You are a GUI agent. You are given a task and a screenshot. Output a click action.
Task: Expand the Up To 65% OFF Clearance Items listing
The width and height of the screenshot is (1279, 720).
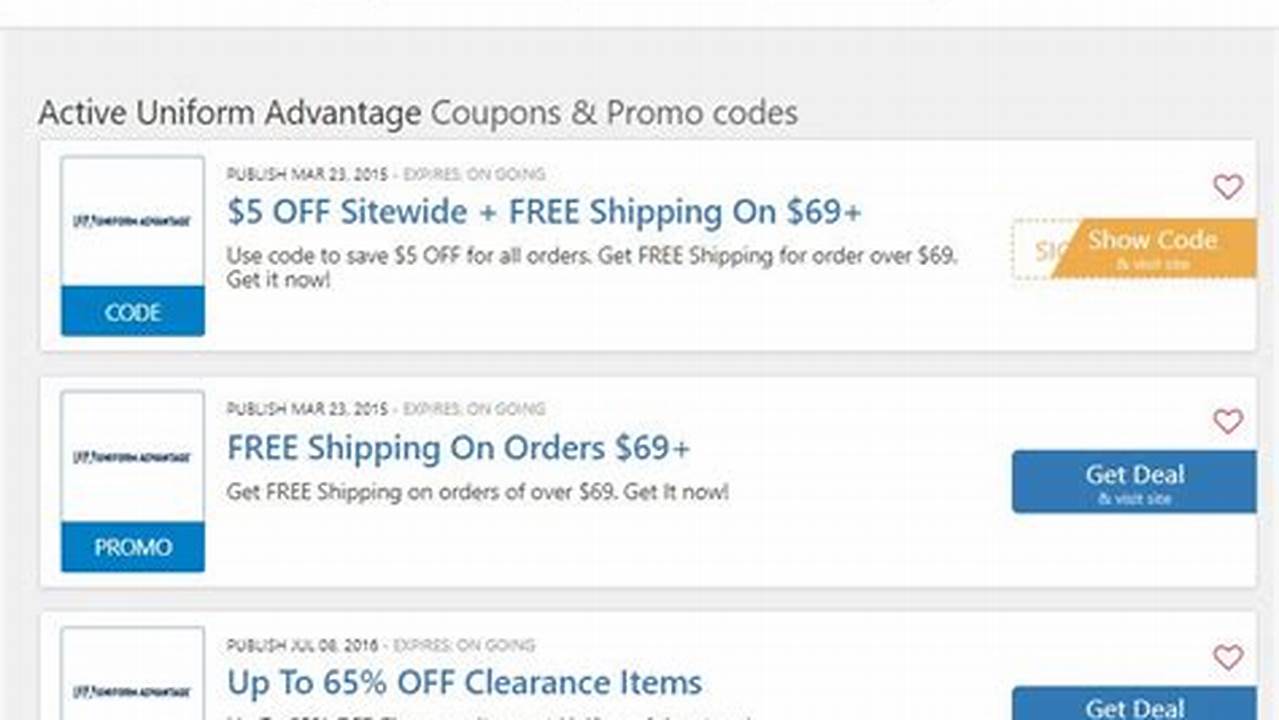pos(464,683)
